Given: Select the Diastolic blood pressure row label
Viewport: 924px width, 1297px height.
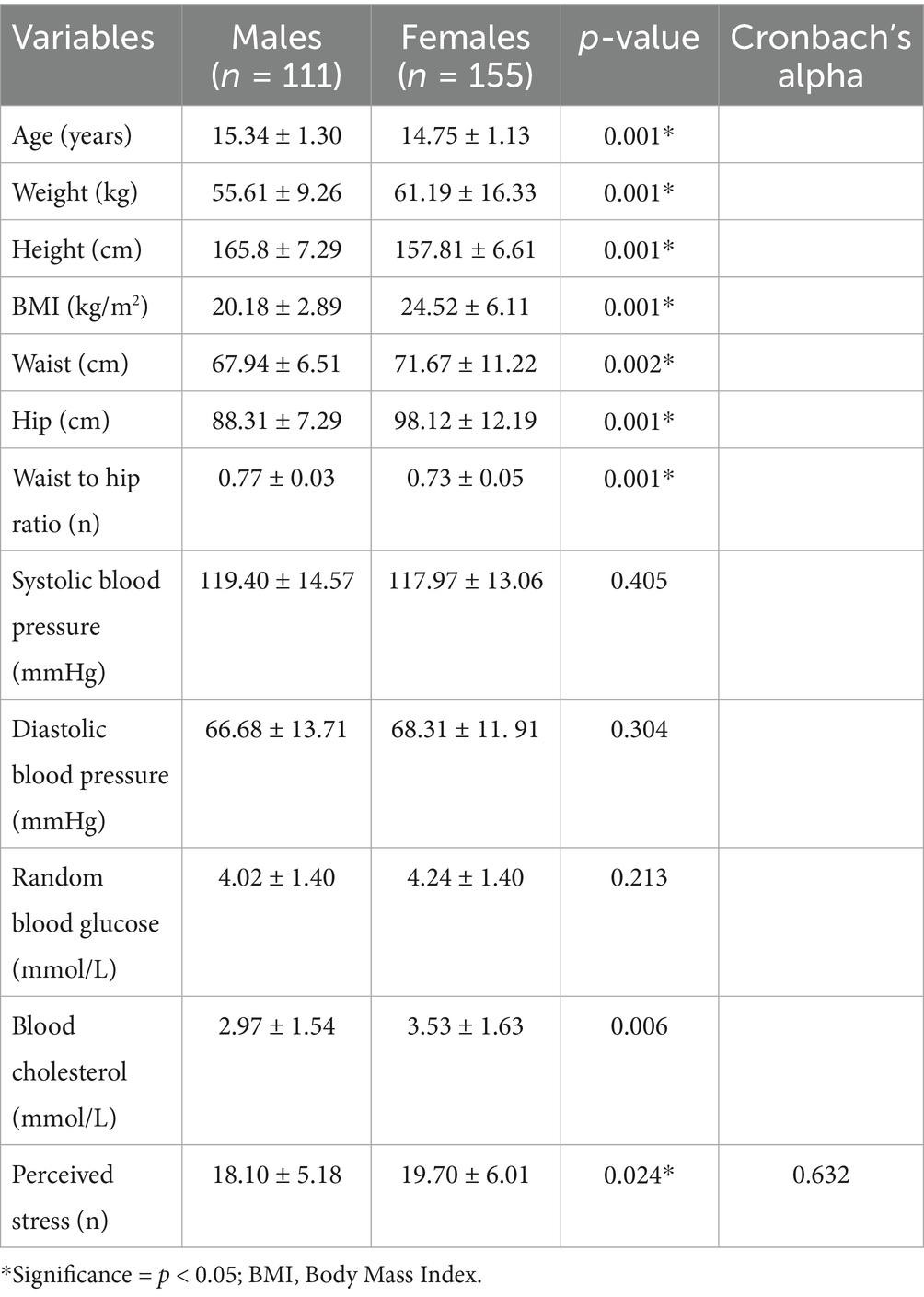Looking at the screenshot, I should 90,774.
